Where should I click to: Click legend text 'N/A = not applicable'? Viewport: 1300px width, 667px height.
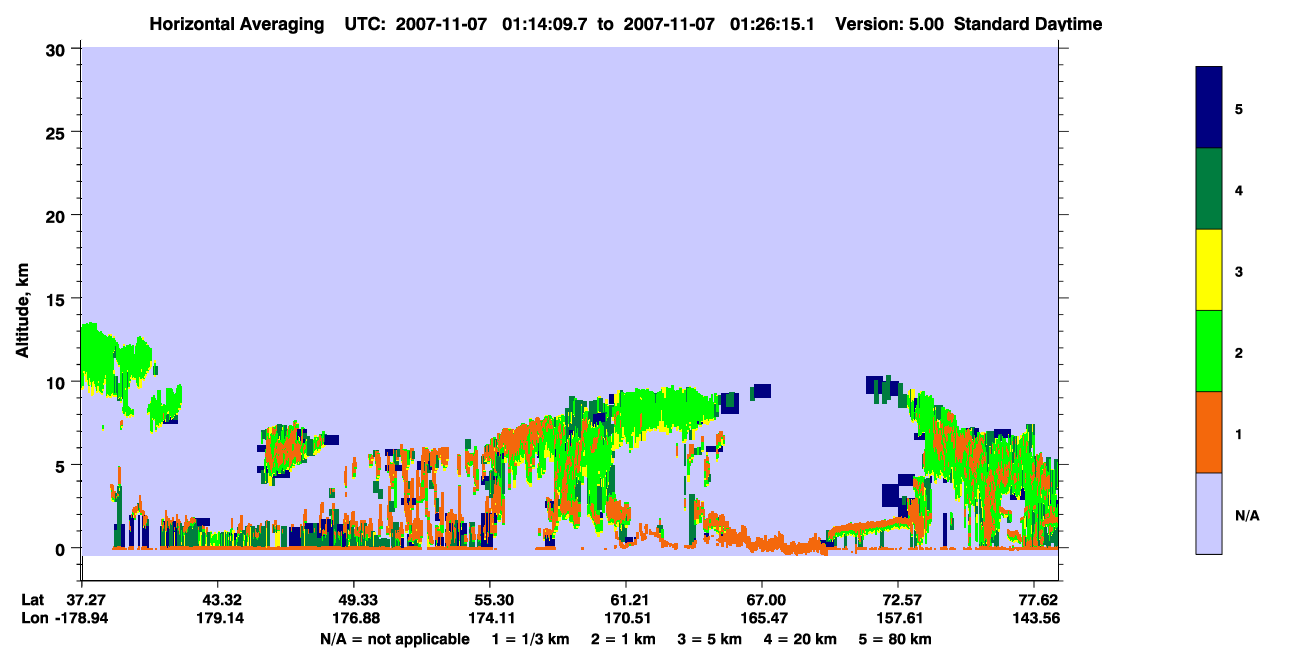(x=395, y=638)
